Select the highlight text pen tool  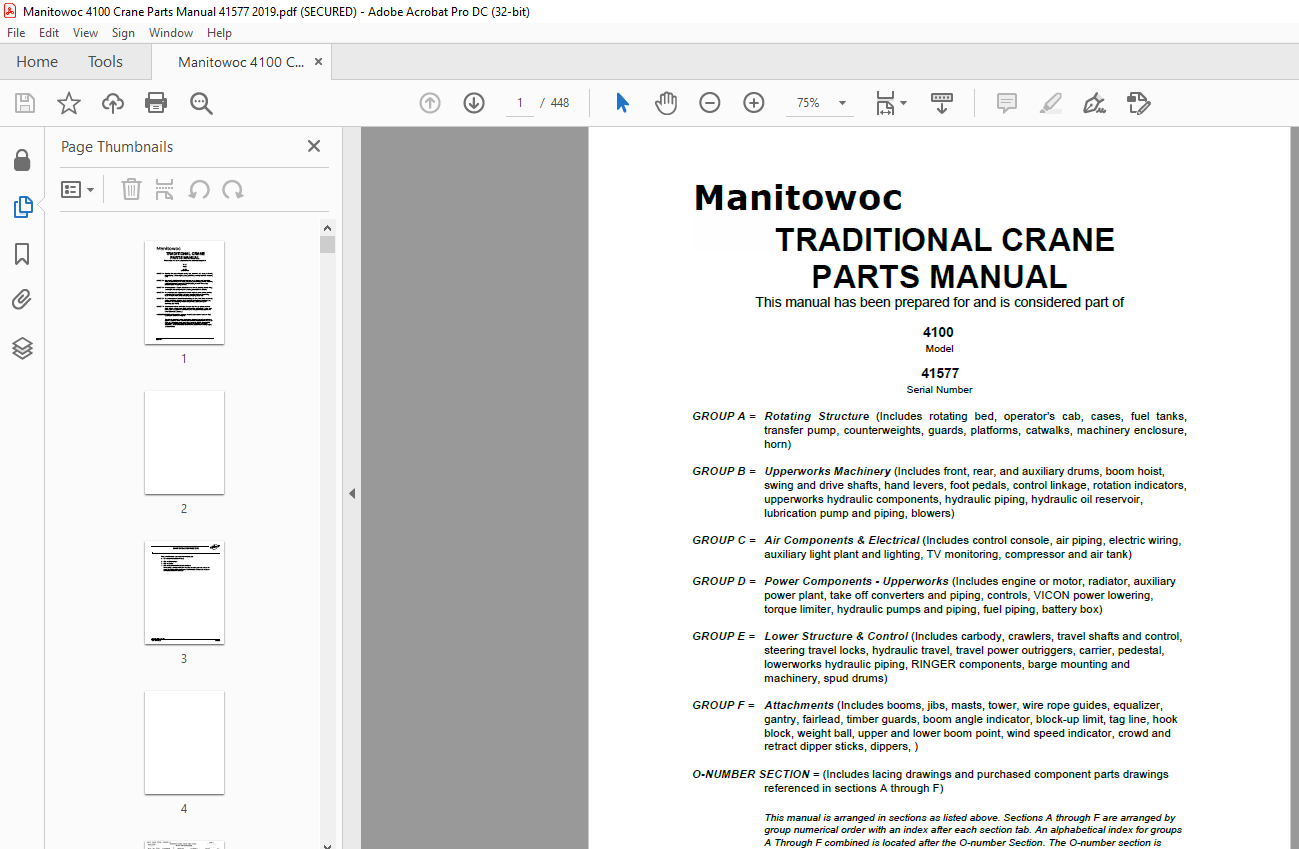(1051, 103)
